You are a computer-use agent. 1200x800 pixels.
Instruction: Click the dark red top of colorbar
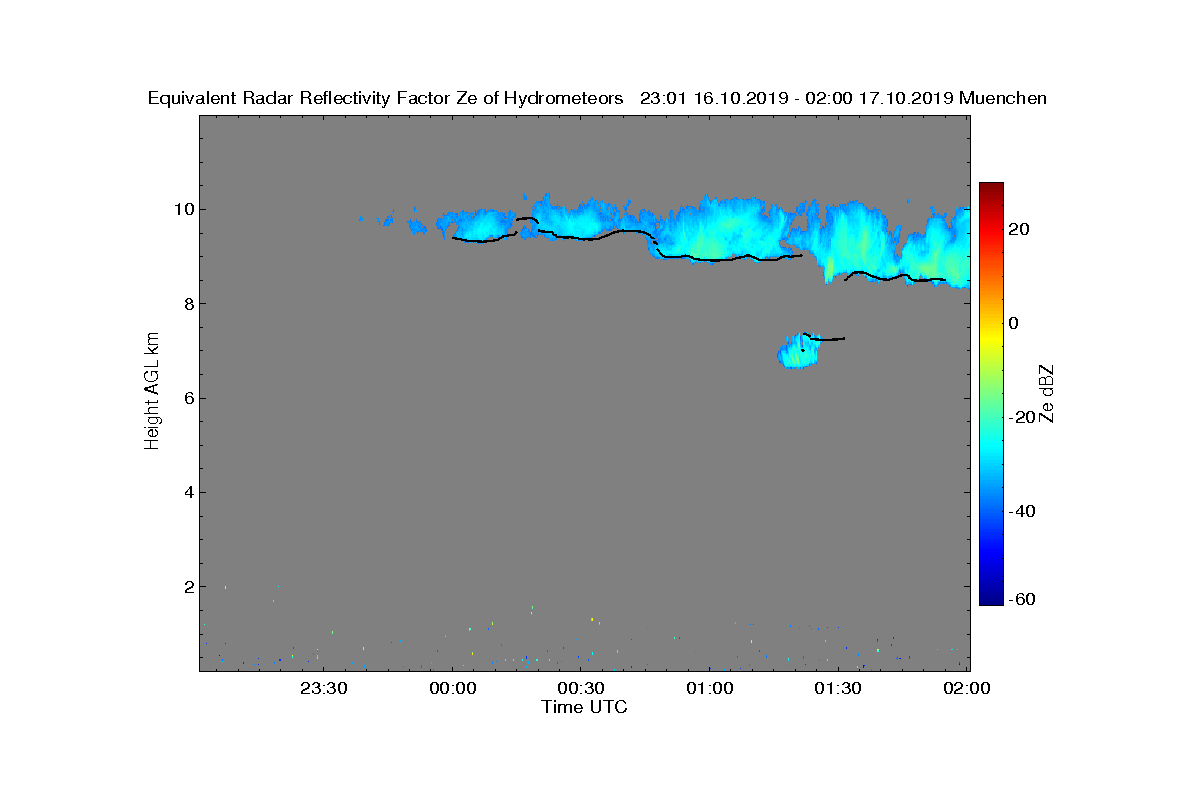coord(991,190)
